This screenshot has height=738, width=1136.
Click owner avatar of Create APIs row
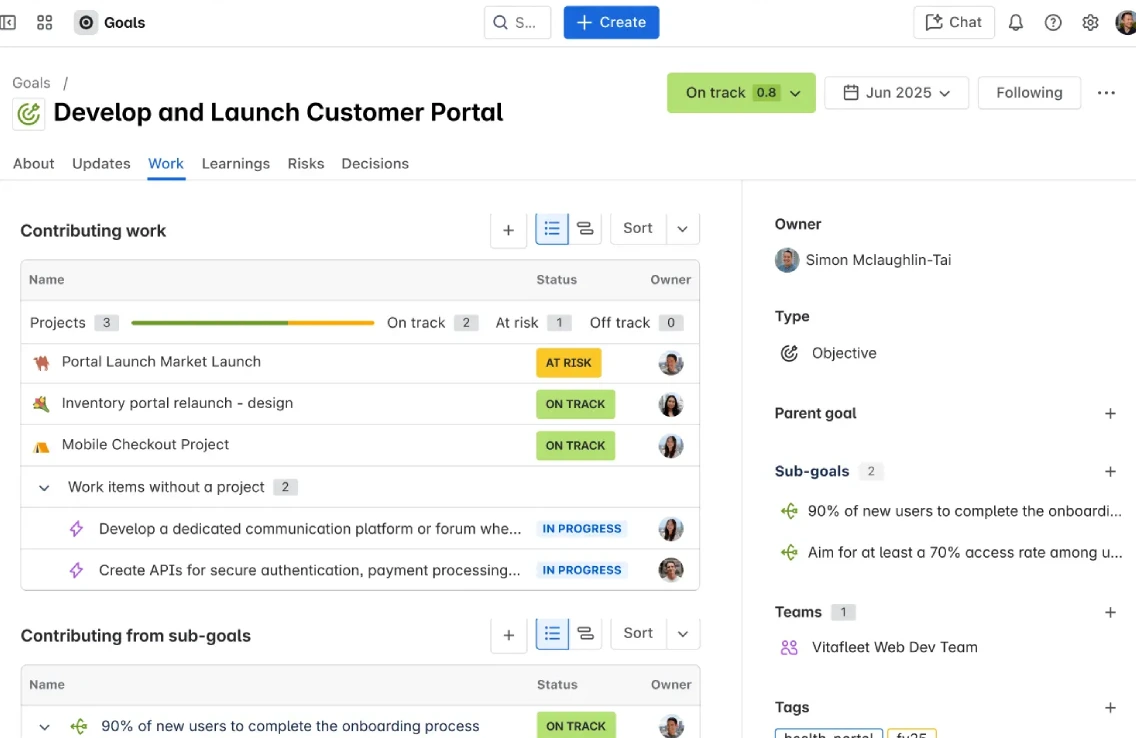(x=671, y=570)
